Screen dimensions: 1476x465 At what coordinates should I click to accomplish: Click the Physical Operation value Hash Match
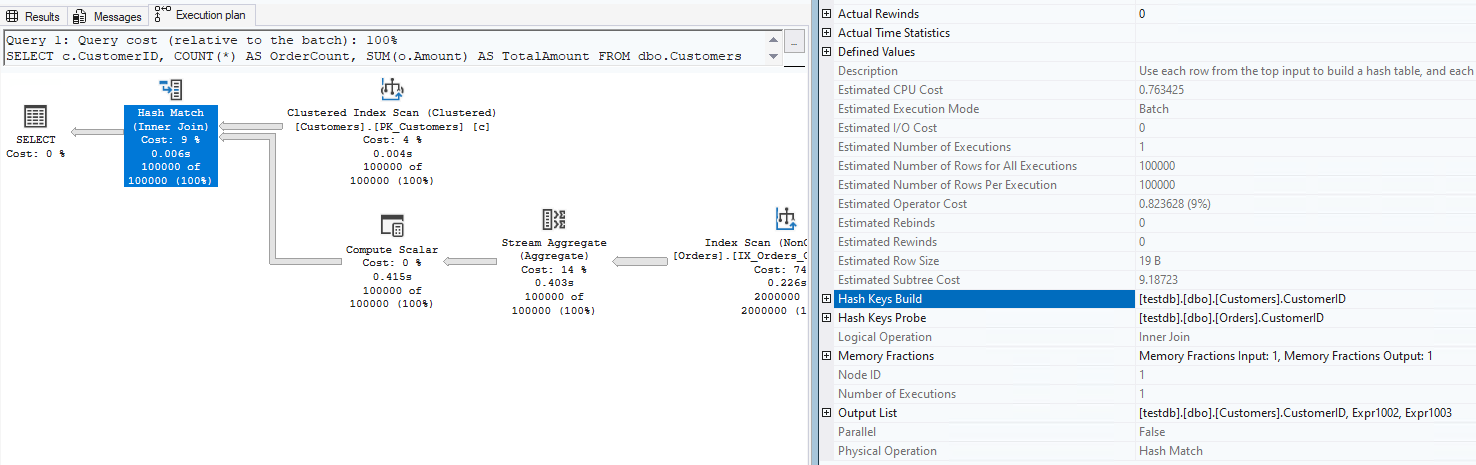[1170, 451]
